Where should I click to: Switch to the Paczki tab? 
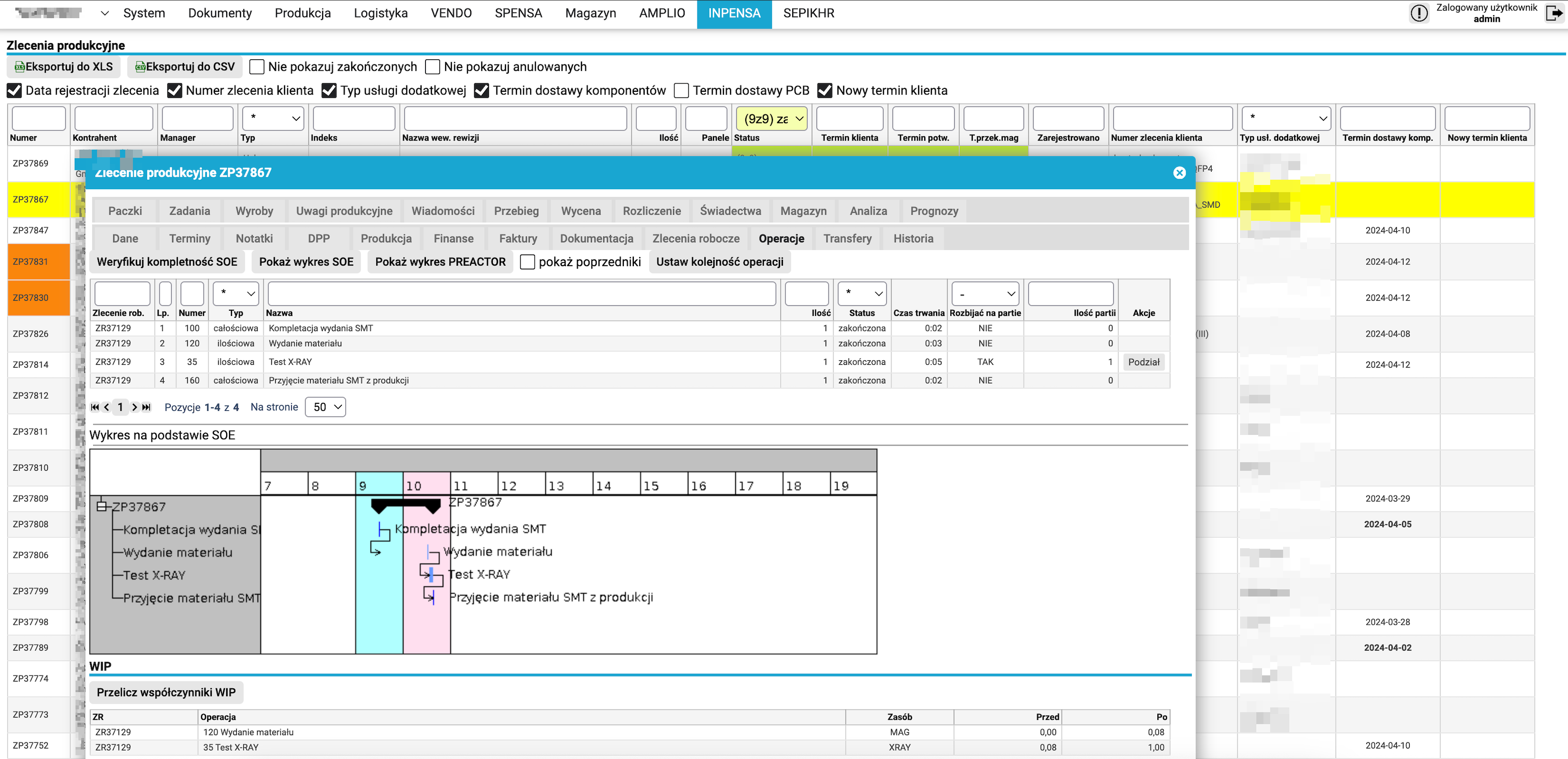(x=125, y=211)
